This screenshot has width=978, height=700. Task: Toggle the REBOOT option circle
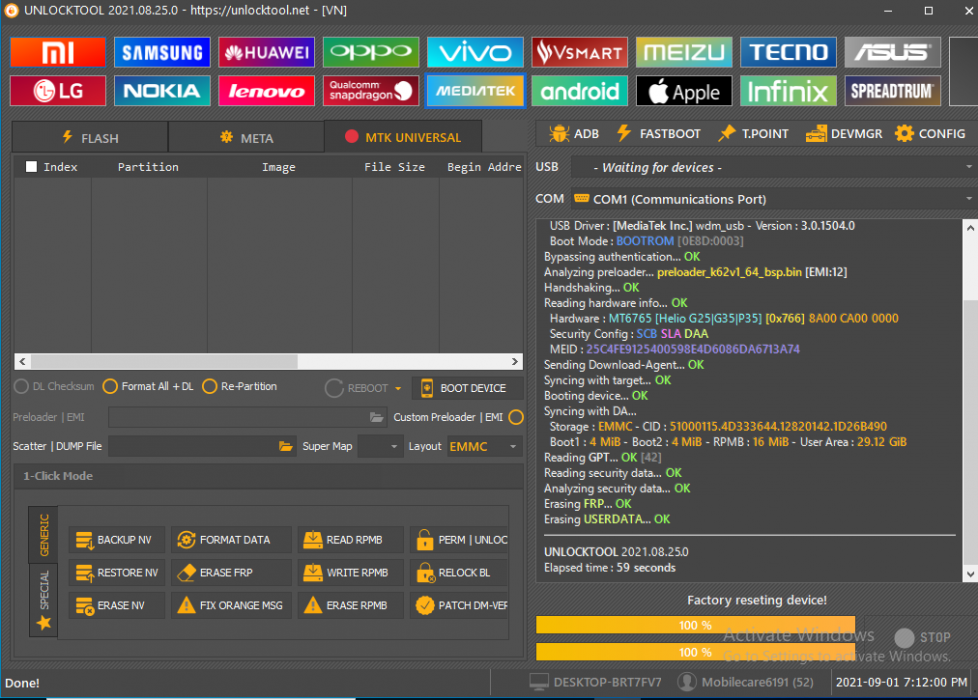[x=334, y=388]
